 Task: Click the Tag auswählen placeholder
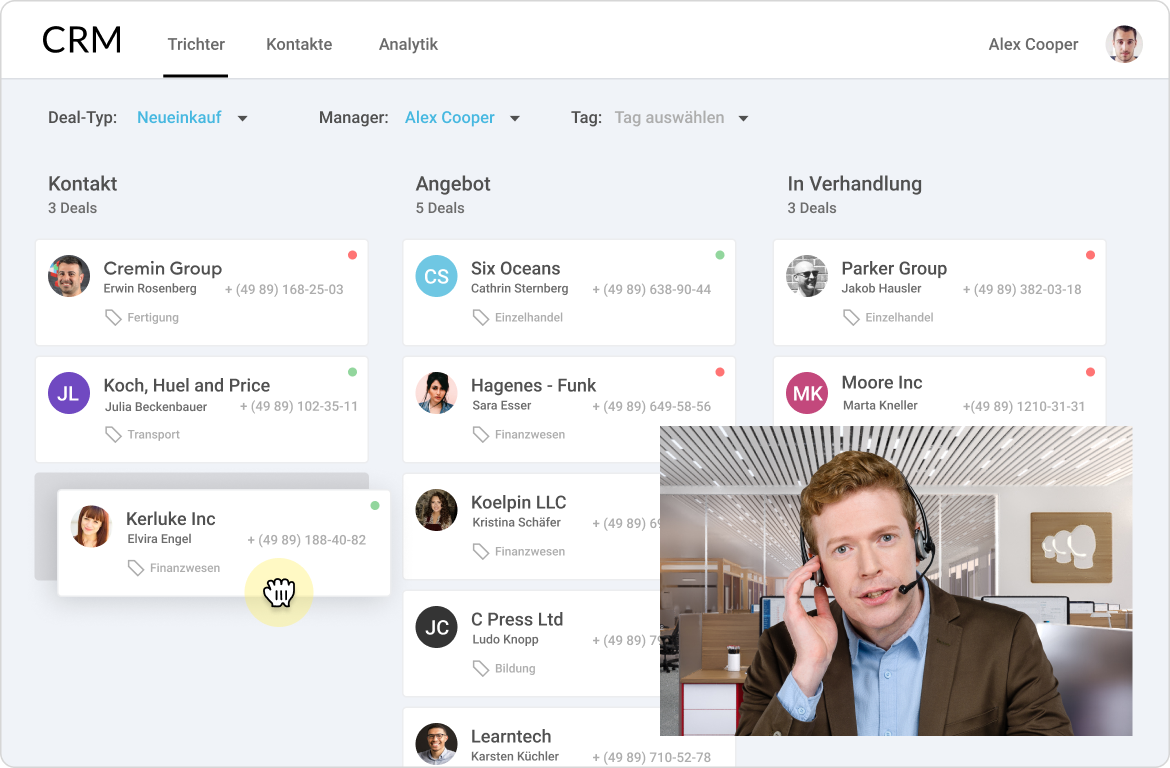pos(669,117)
